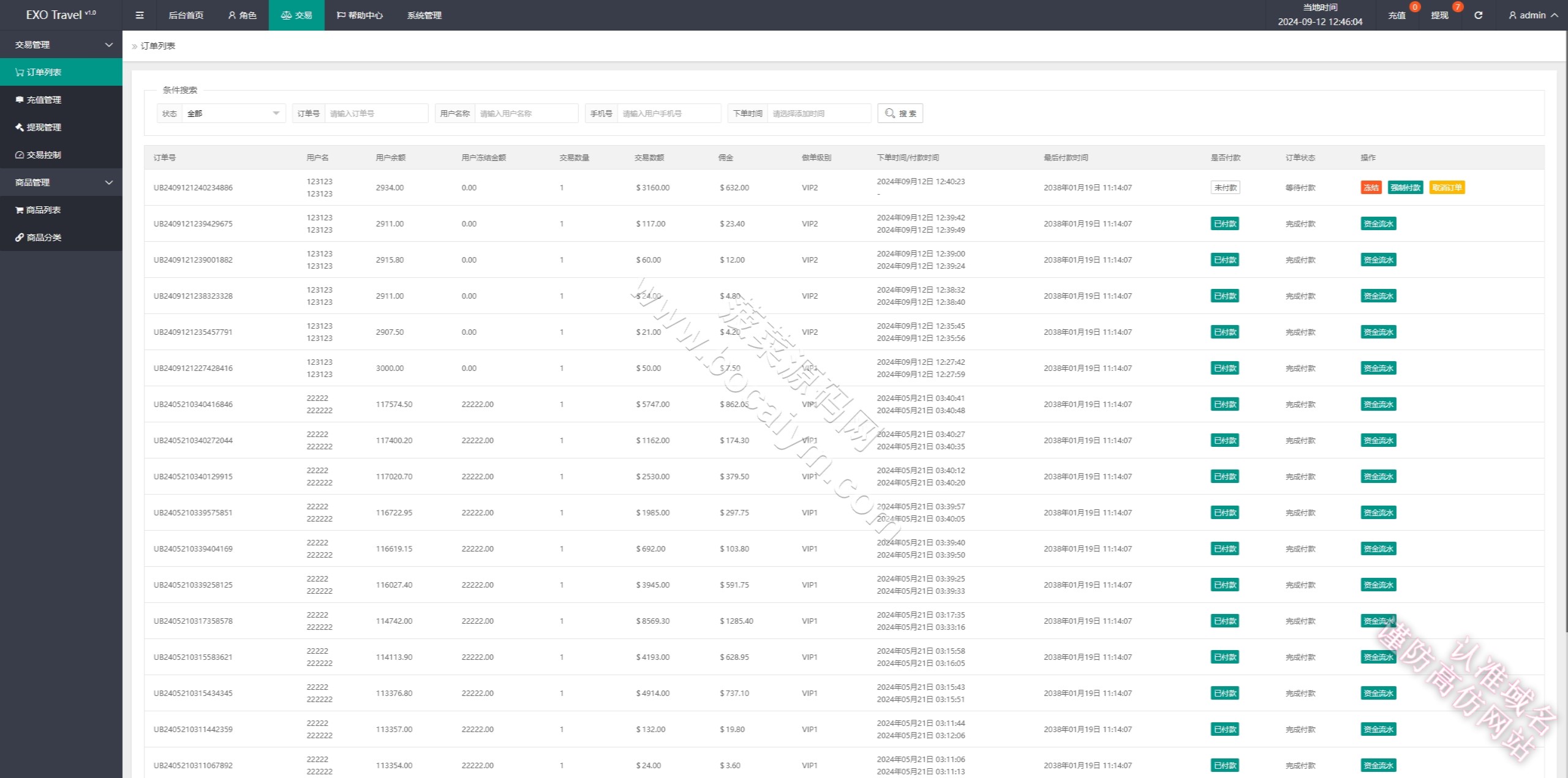Open the 提现 notifications with badge 7

pos(1440,15)
